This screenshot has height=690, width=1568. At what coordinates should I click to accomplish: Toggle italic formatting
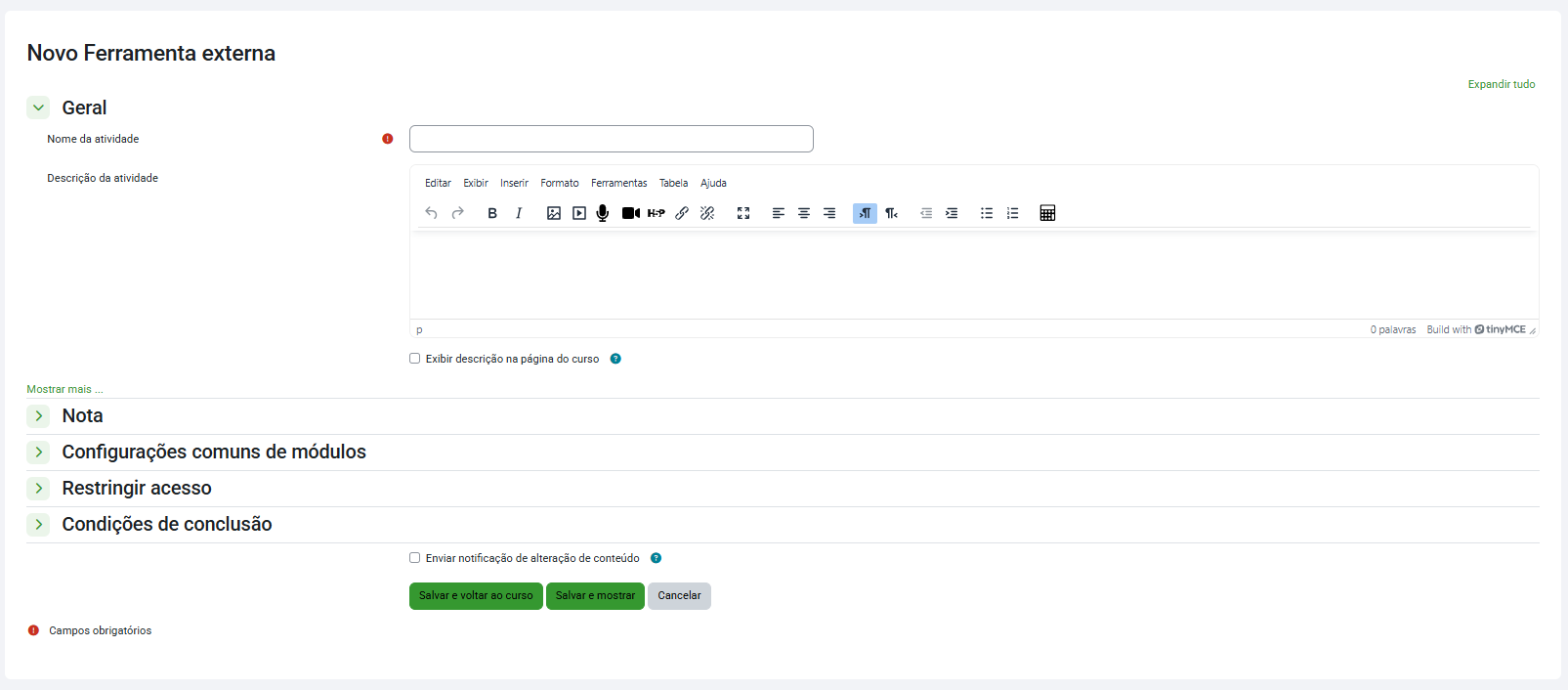click(x=519, y=213)
